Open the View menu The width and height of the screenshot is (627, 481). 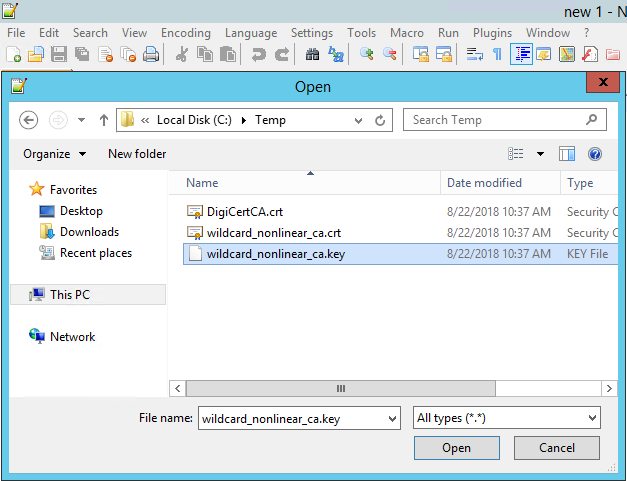pyautogui.click(x=134, y=33)
